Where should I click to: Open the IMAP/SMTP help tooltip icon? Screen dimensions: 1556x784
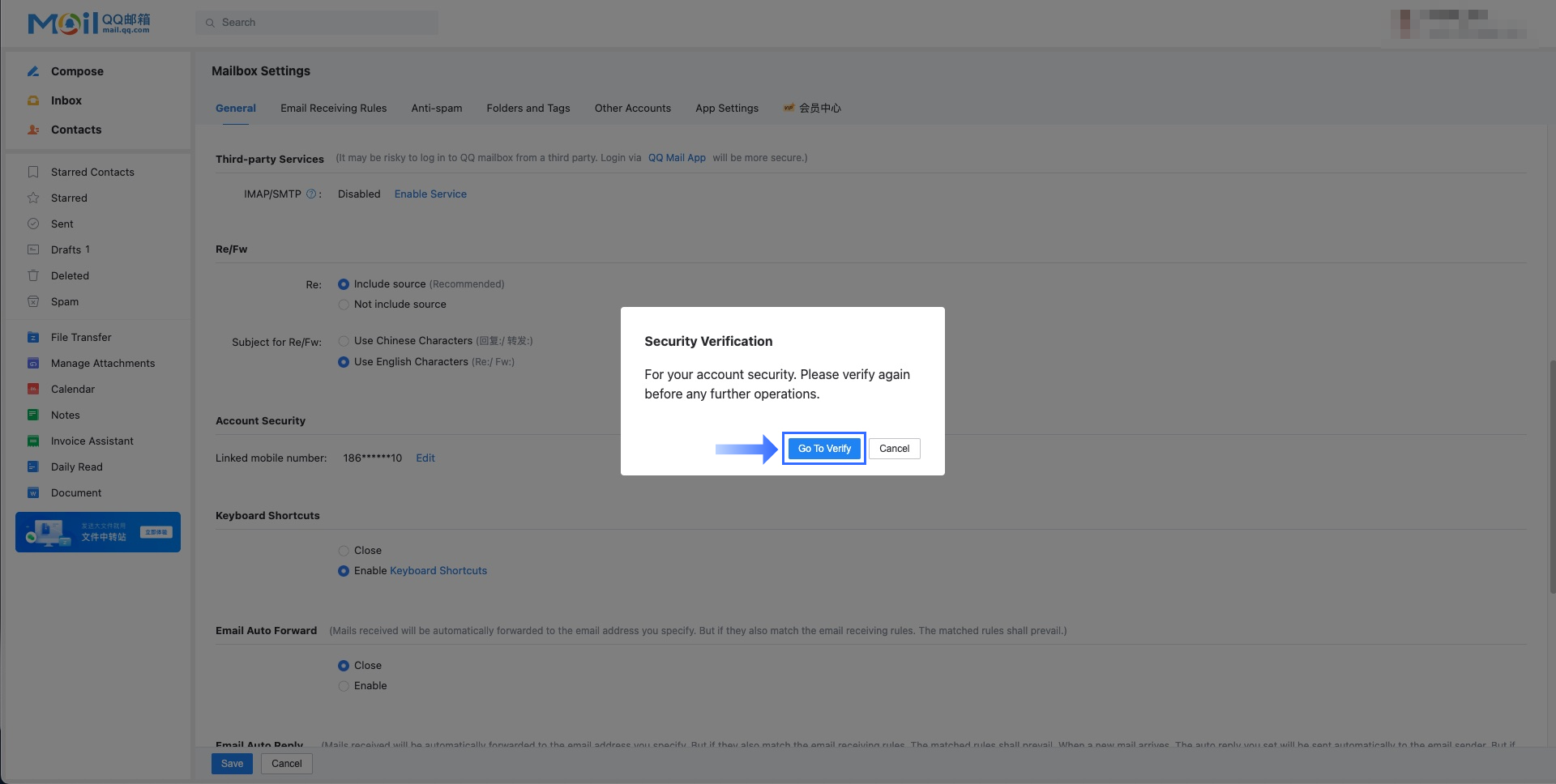pyautogui.click(x=311, y=194)
